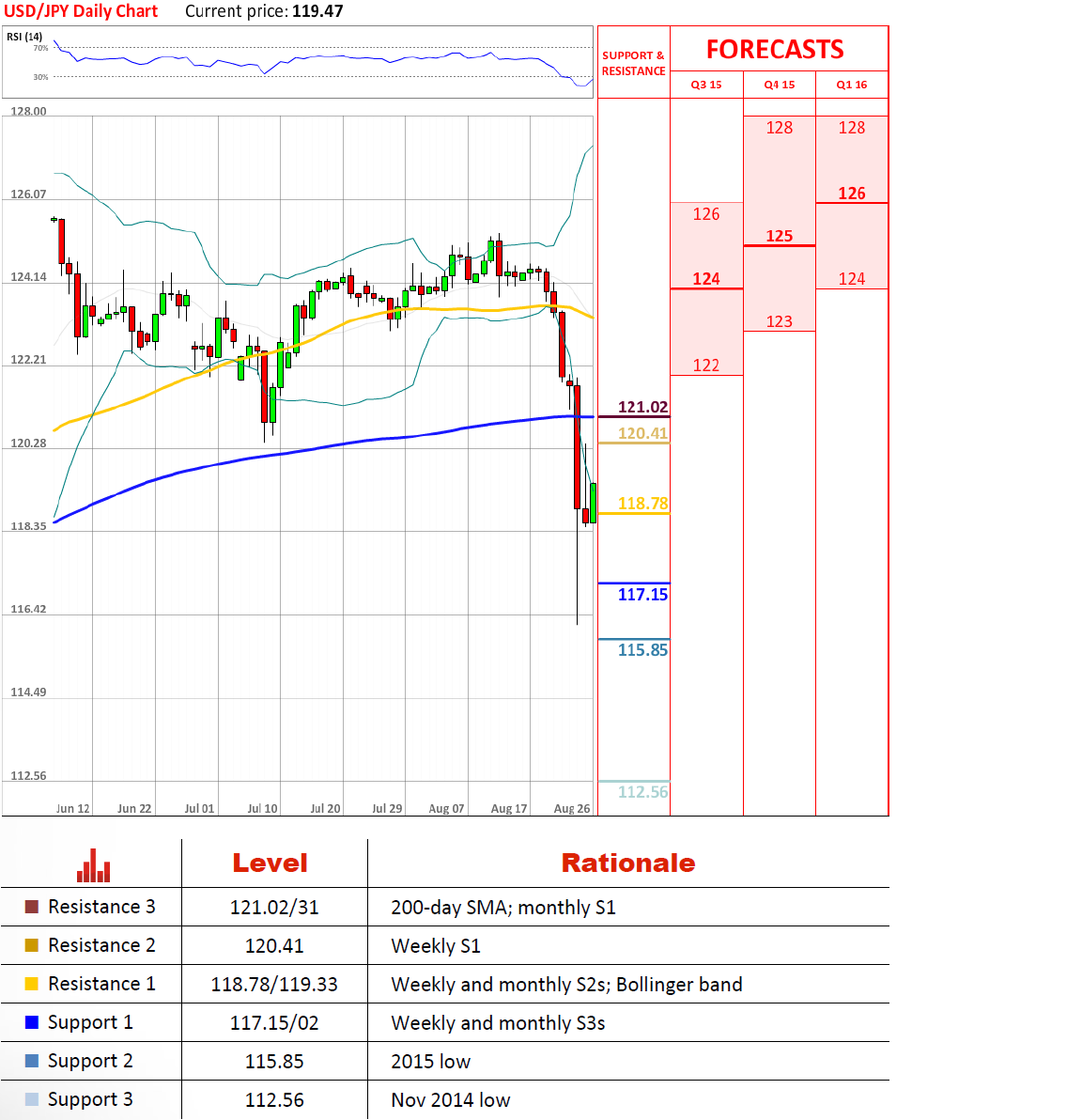
Task: Click the 120.41 resistance level marker
Action: coord(642,433)
